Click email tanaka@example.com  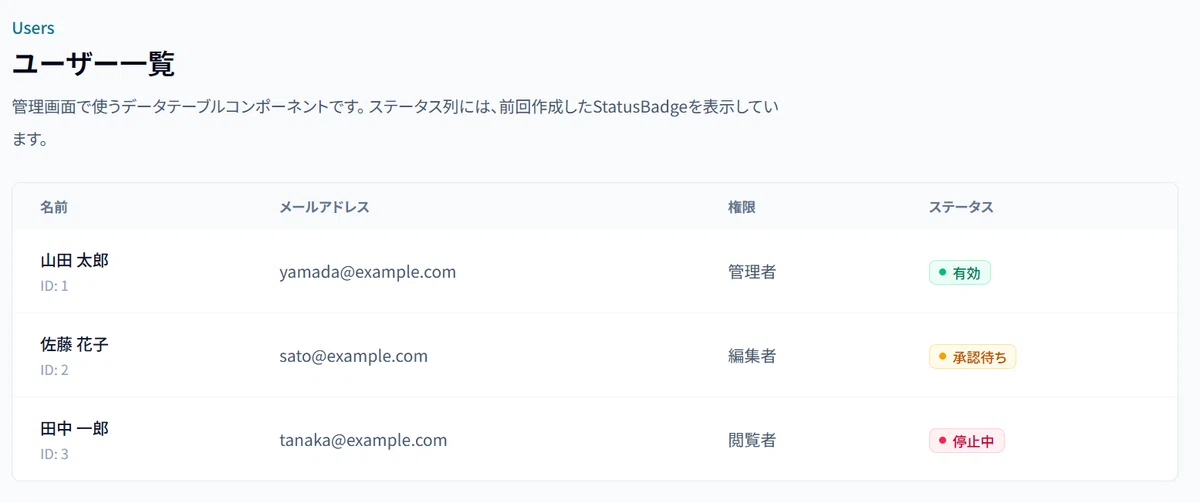363,440
